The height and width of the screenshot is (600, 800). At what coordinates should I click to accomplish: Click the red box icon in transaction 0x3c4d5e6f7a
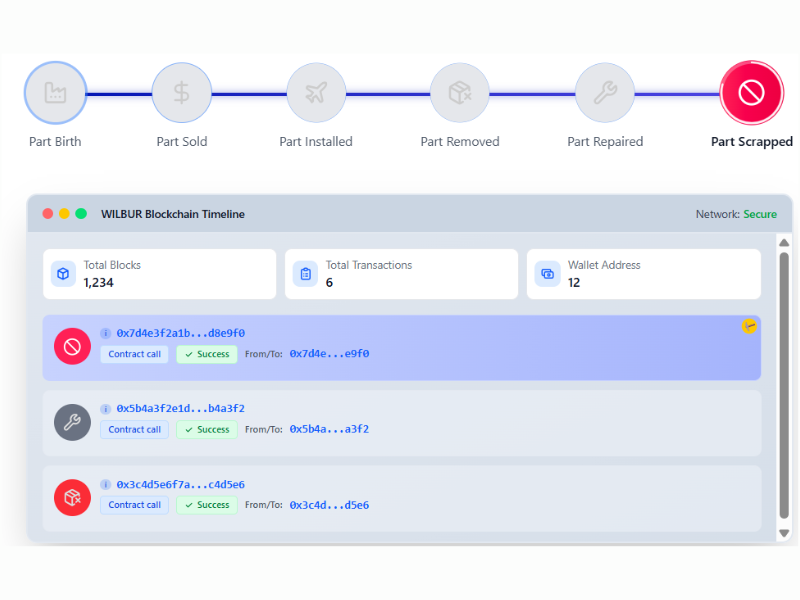click(72, 497)
